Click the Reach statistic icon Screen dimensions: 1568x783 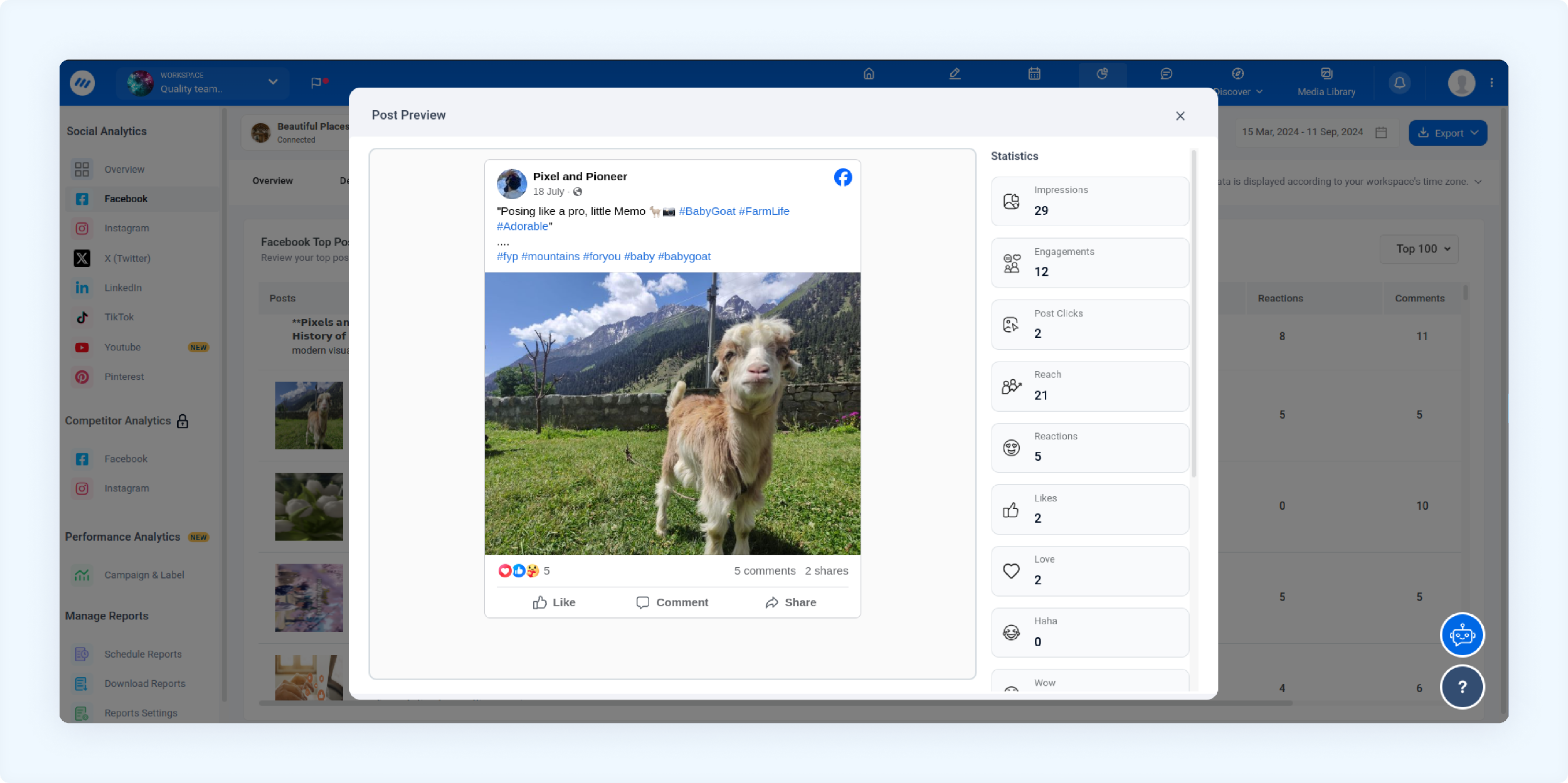[1011, 387]
